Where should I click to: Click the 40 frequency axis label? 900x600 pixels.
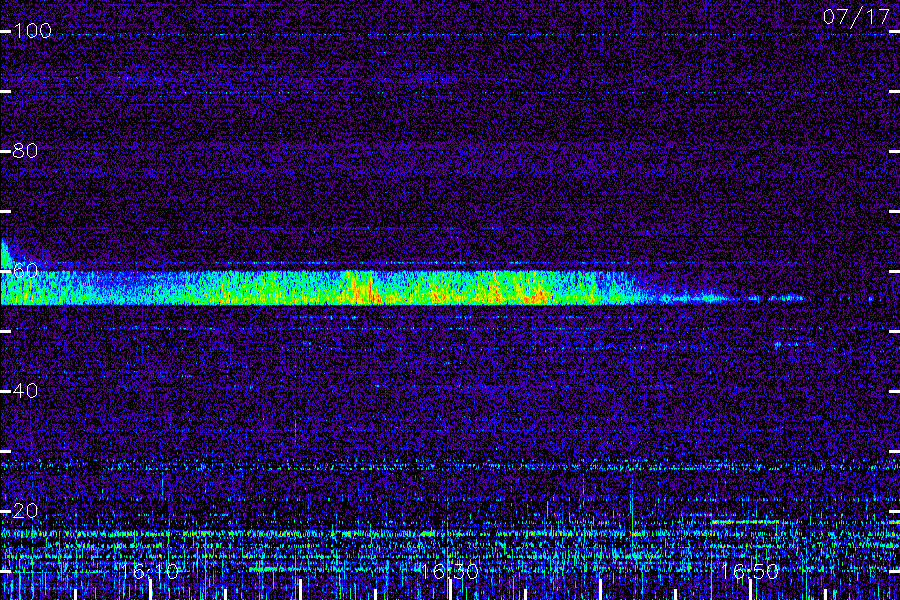(25, 390)
